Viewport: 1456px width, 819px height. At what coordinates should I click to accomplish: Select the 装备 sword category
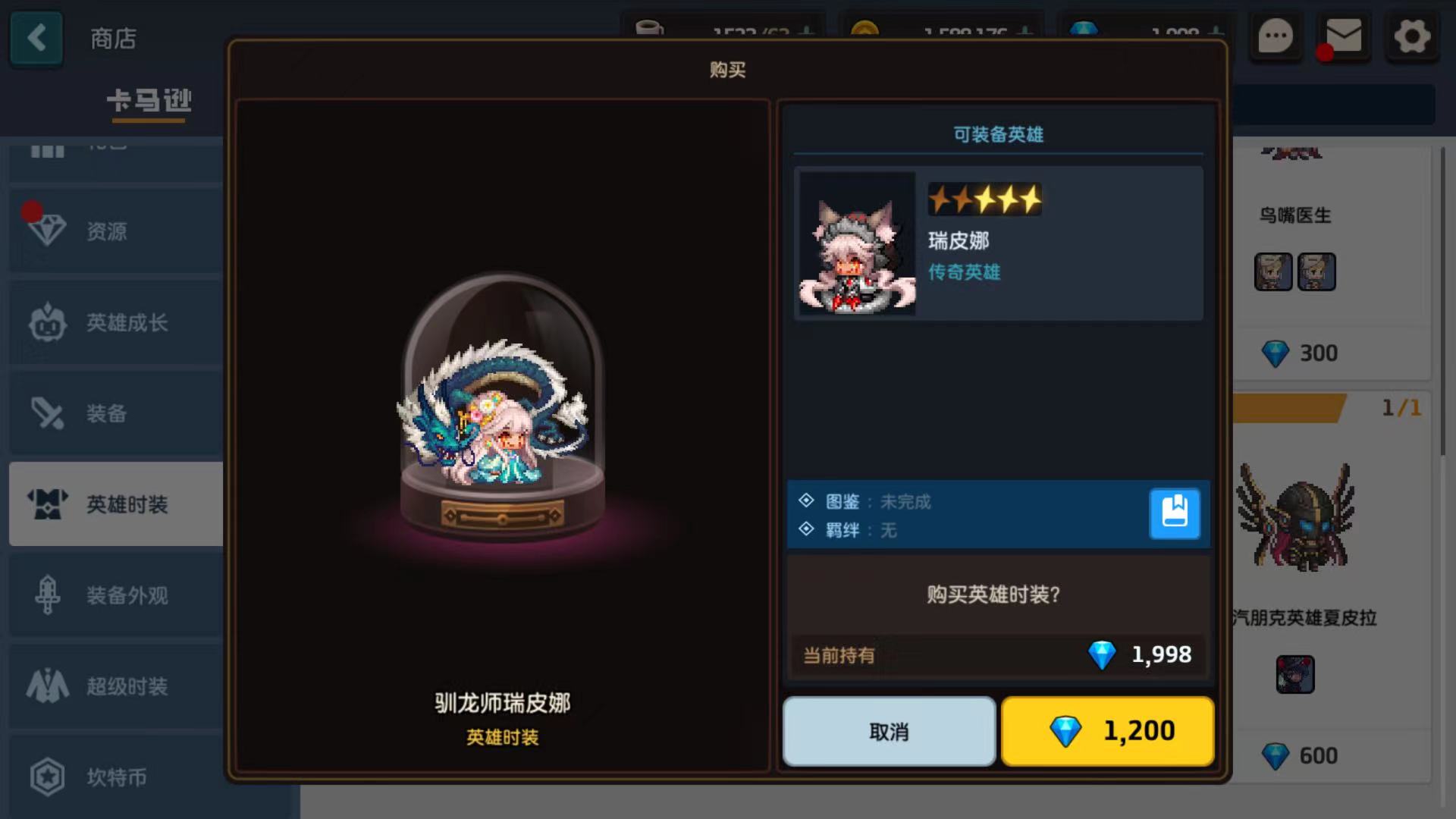coord(116,413)
